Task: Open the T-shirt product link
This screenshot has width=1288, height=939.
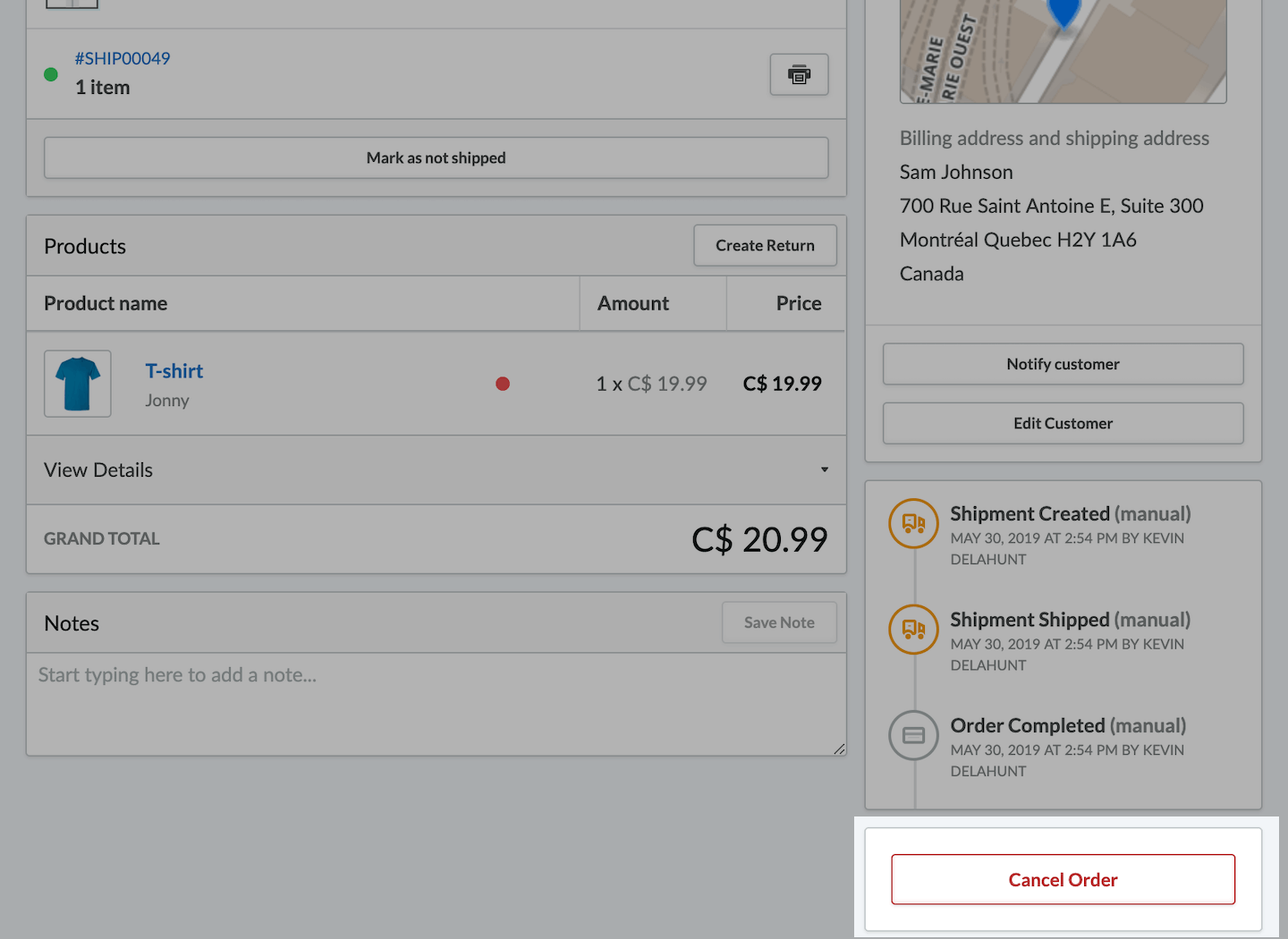Action: (x=174, y=371)
